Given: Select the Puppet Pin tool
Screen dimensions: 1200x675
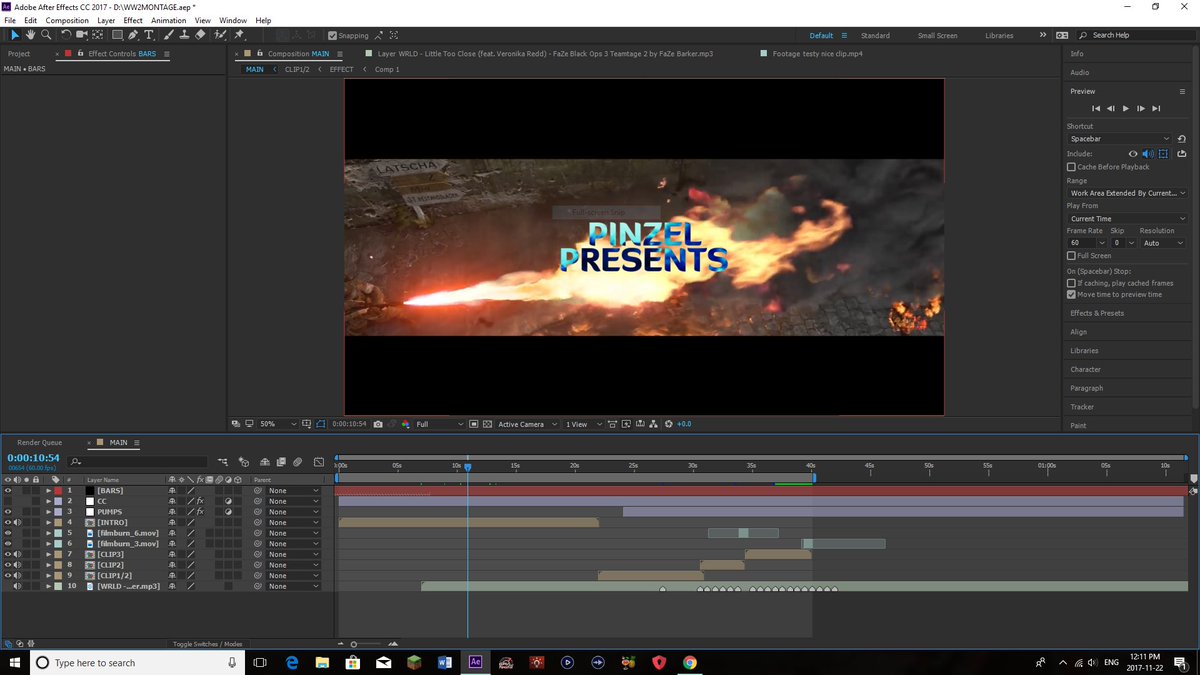Looking at the screenshot, I should tap(241, 35).
